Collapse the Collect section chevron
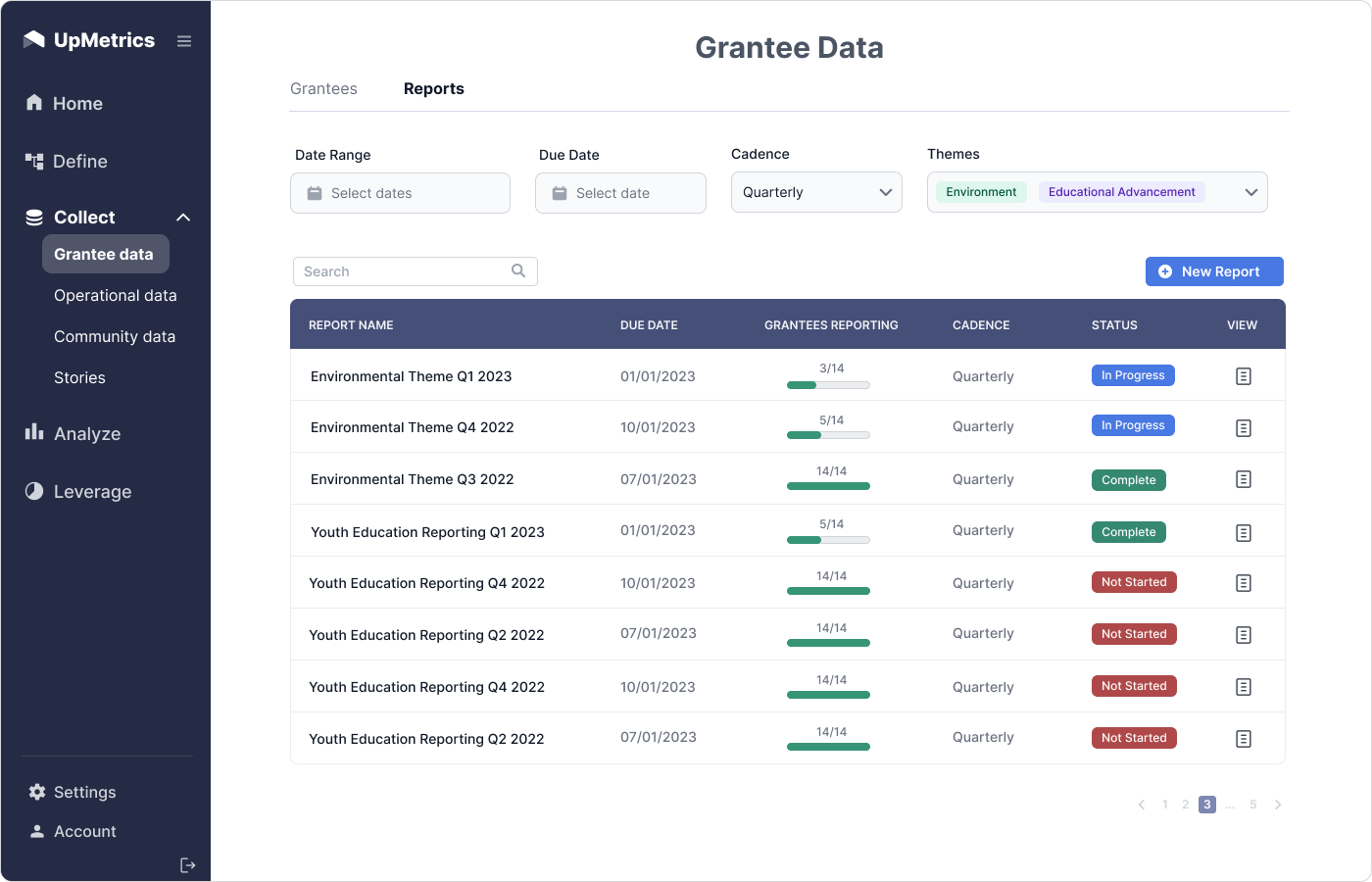1372x882 pixels. pos(183,218)
